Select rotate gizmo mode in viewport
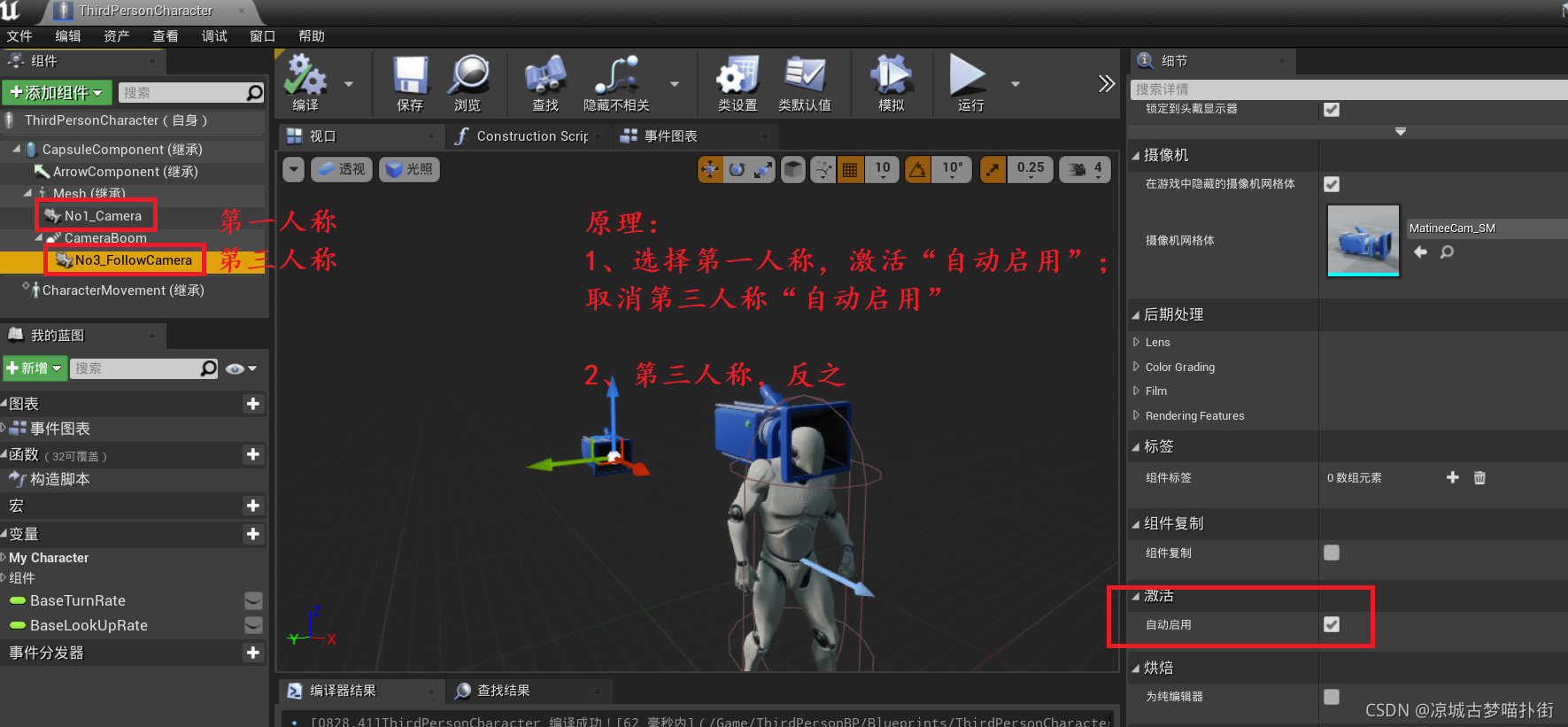 (x=737, y=169)
